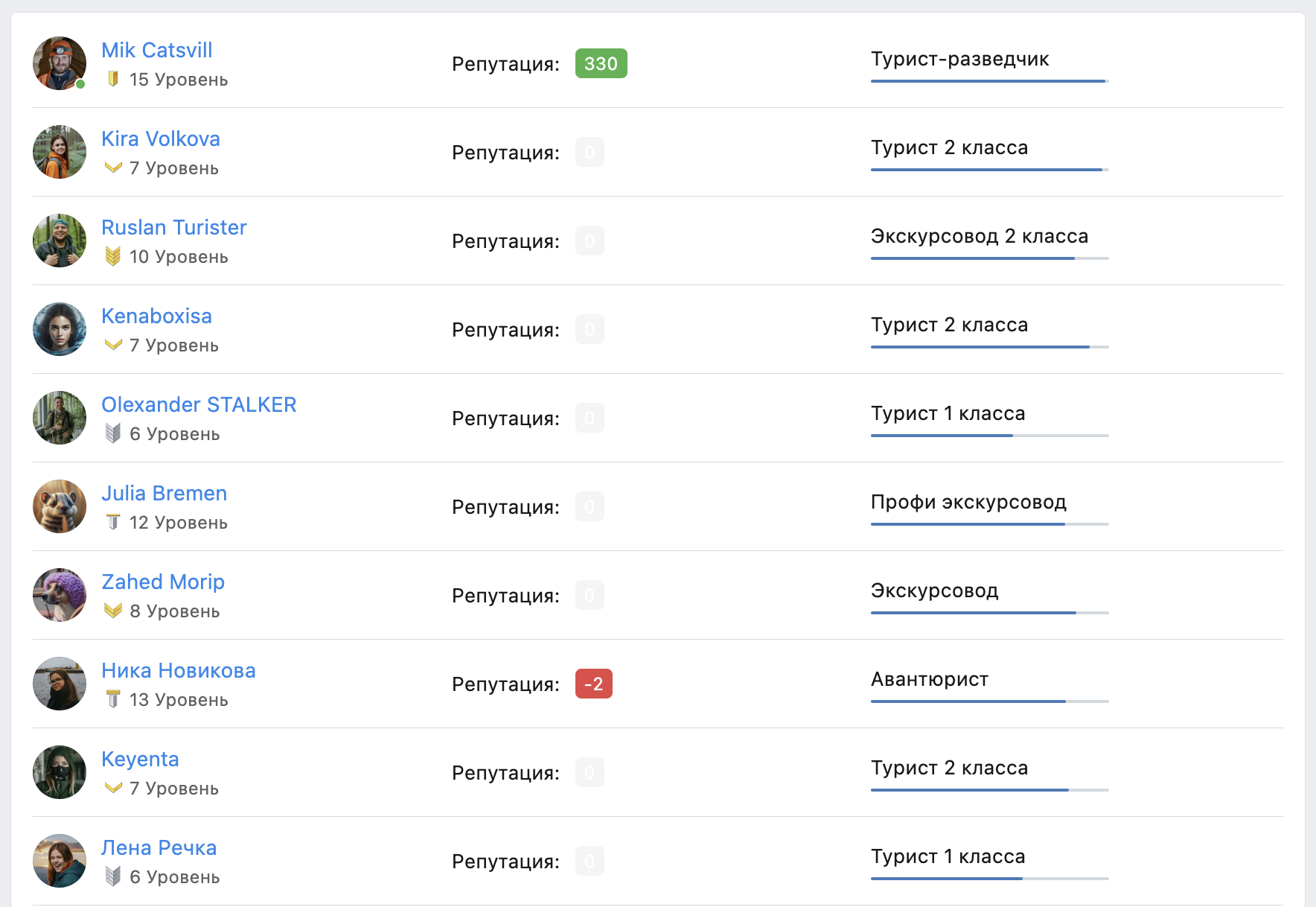Open Mik Catsvill's profile link
Viewport: 1316px width, 907px height.
[x=157, y=50]
